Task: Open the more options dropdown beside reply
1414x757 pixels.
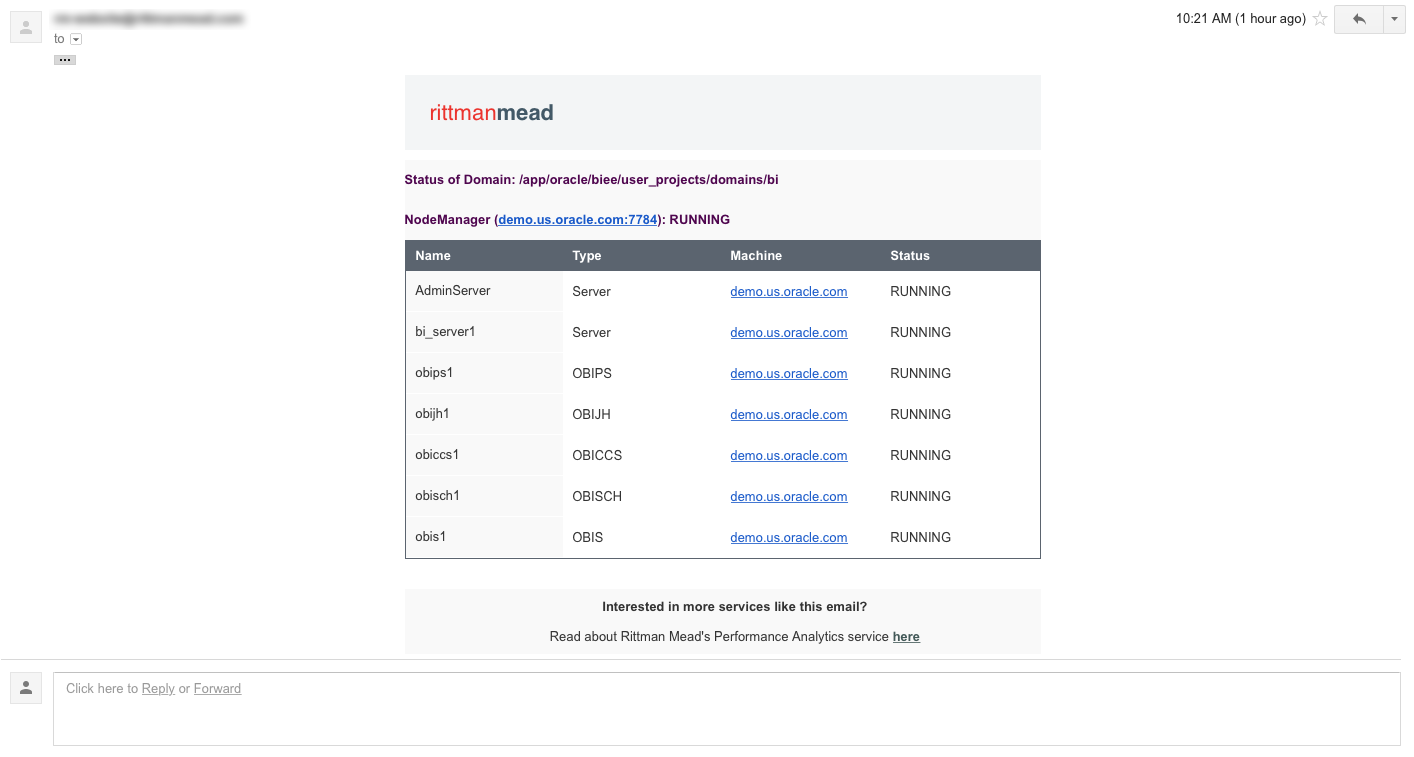Action: click(x=1394, y=19)
